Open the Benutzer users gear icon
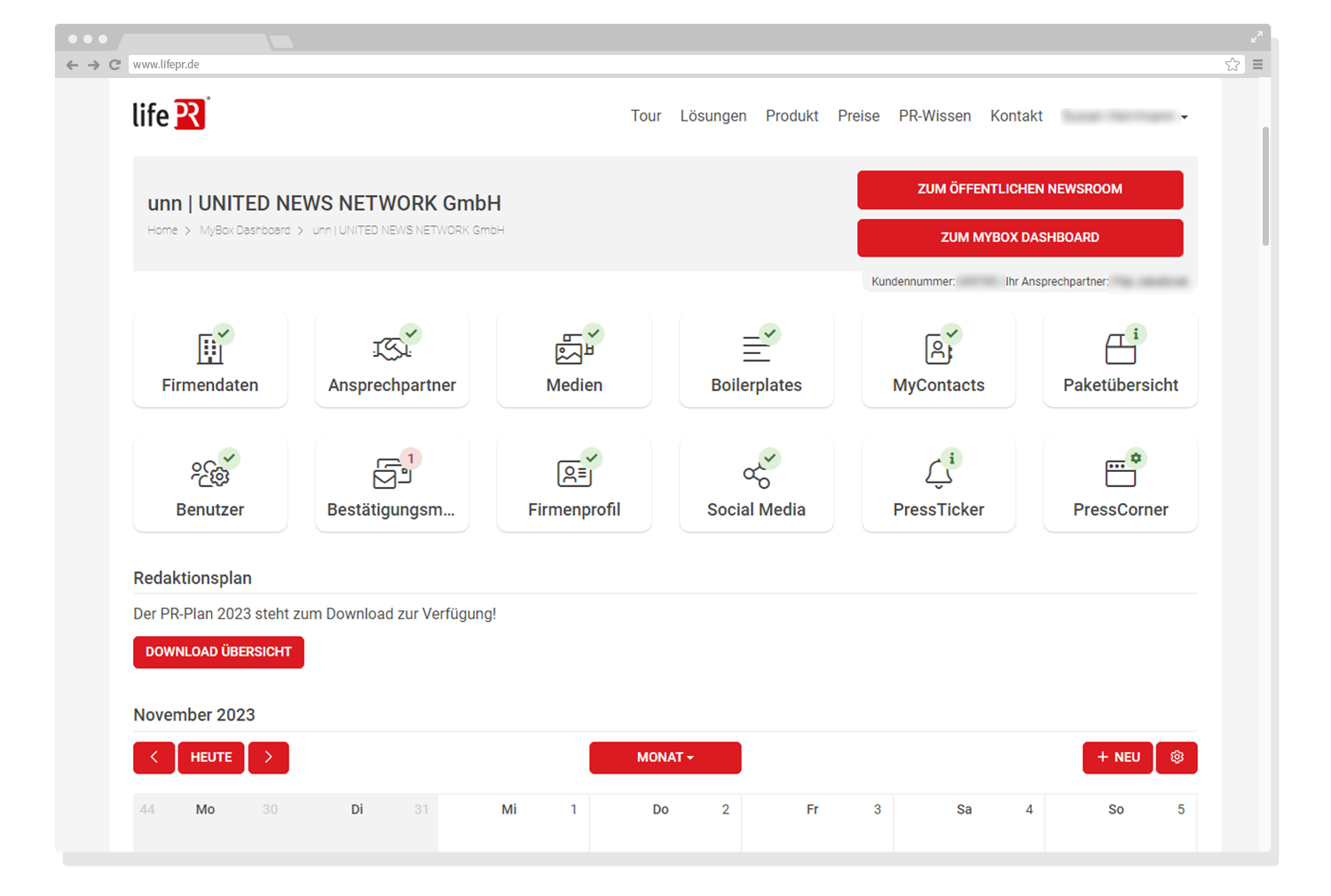 (x=210, y=474)
